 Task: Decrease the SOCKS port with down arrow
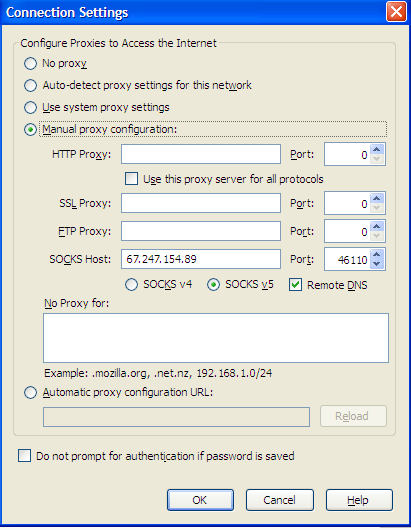click(x=377, y=264)
